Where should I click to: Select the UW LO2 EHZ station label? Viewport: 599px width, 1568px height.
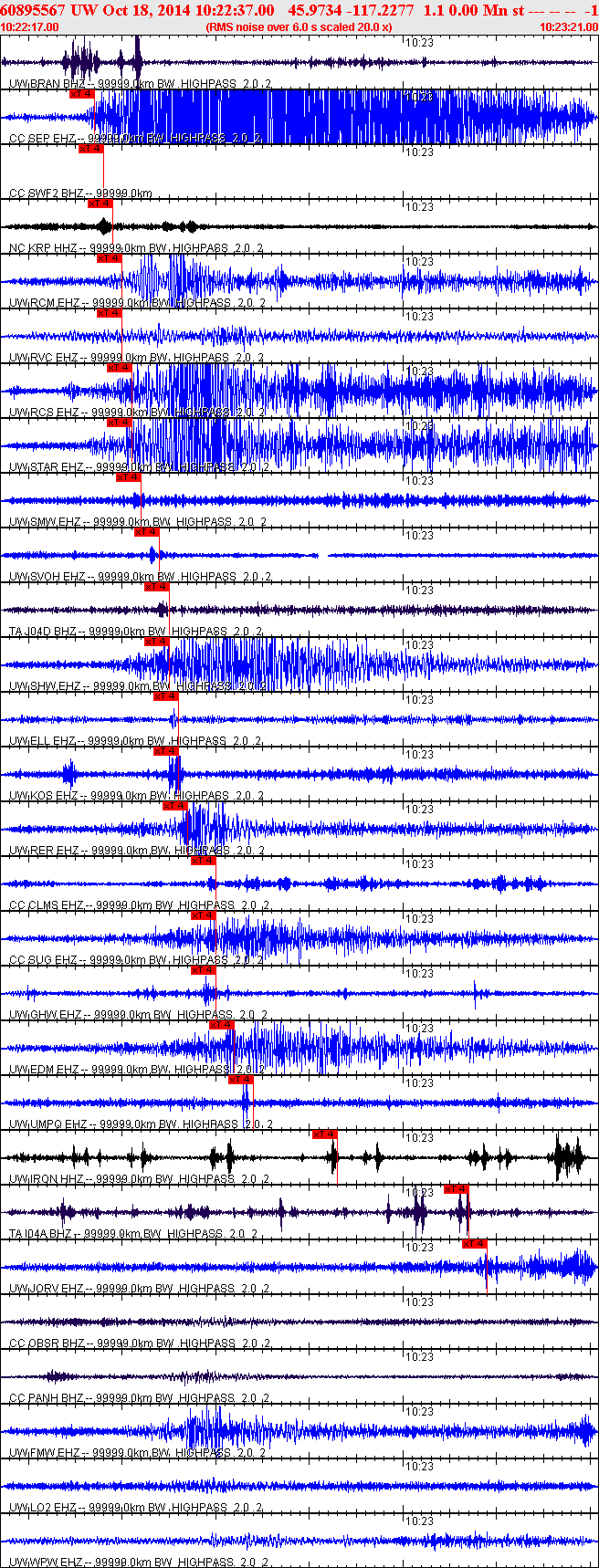click(x=135, y=1508)
